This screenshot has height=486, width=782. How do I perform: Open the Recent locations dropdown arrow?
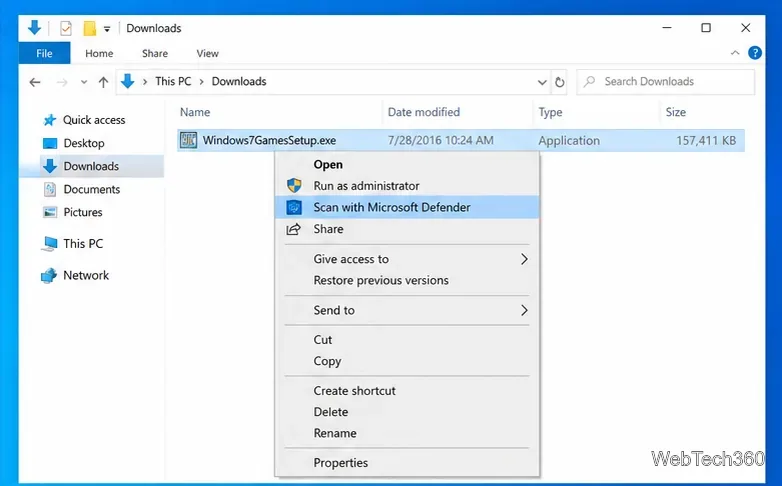pyautogui.click(x=84, y=82)
